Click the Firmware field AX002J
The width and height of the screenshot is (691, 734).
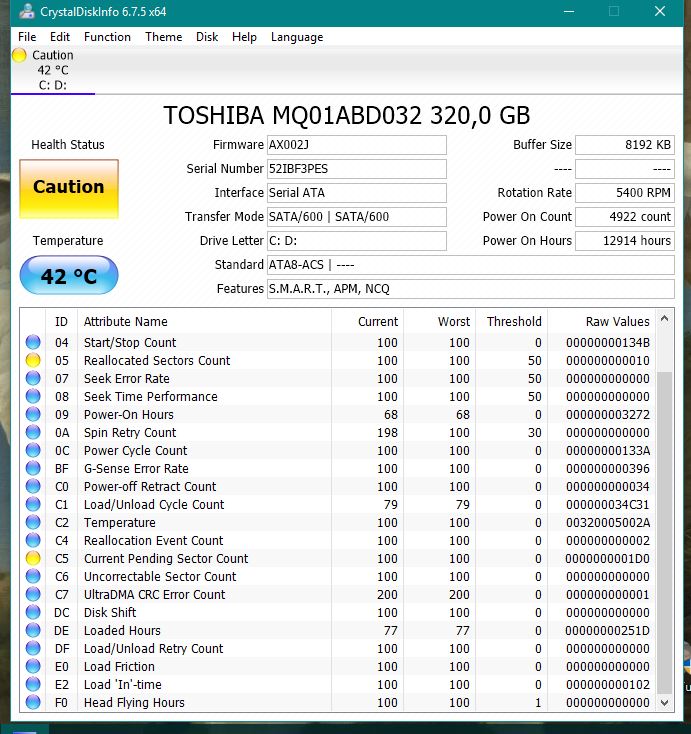(356, 145)
